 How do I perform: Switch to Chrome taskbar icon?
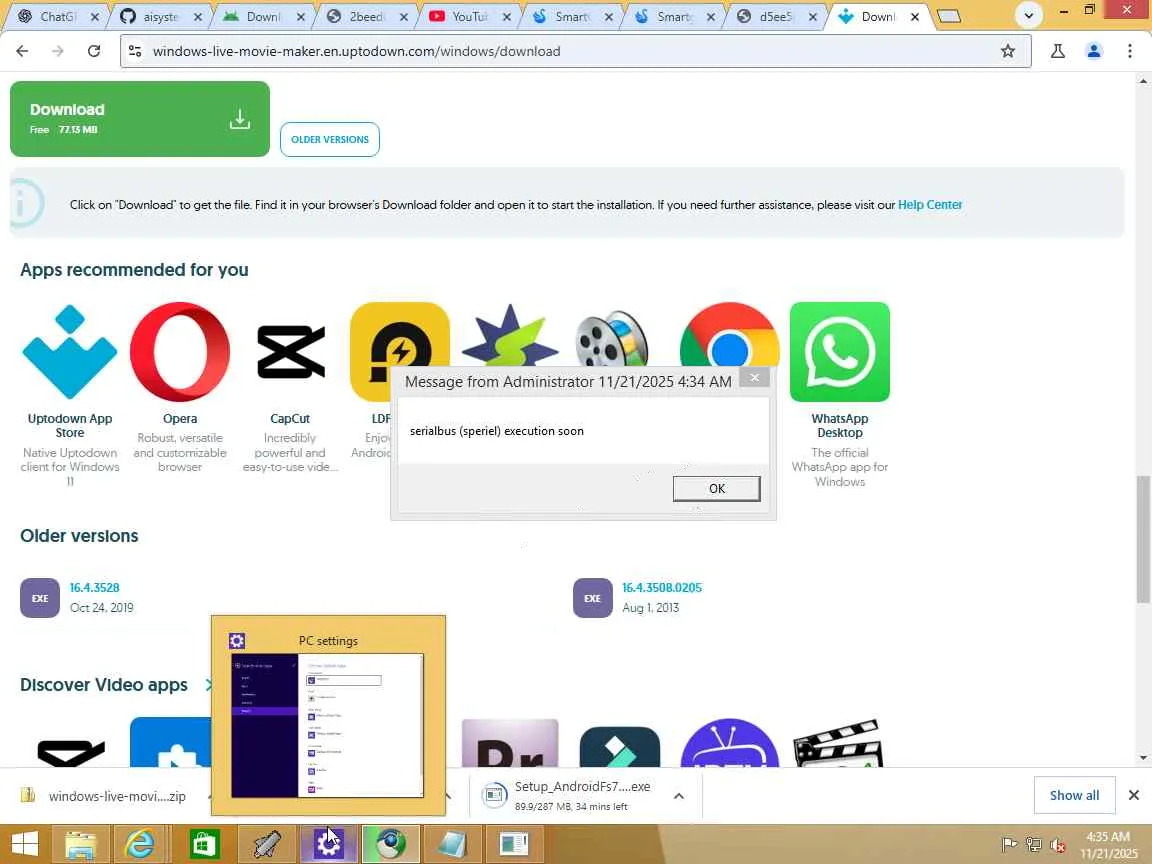tap(391, 844)
